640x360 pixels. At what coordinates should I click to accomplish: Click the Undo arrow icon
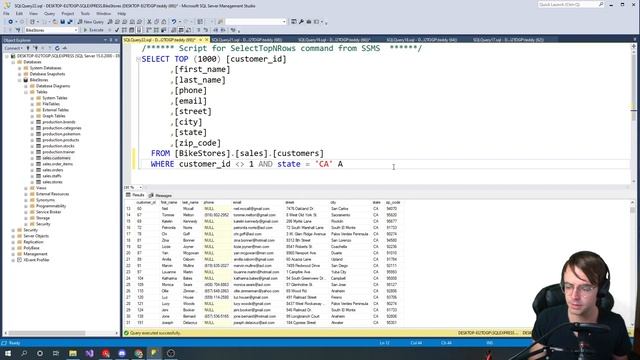coord(174,22)
